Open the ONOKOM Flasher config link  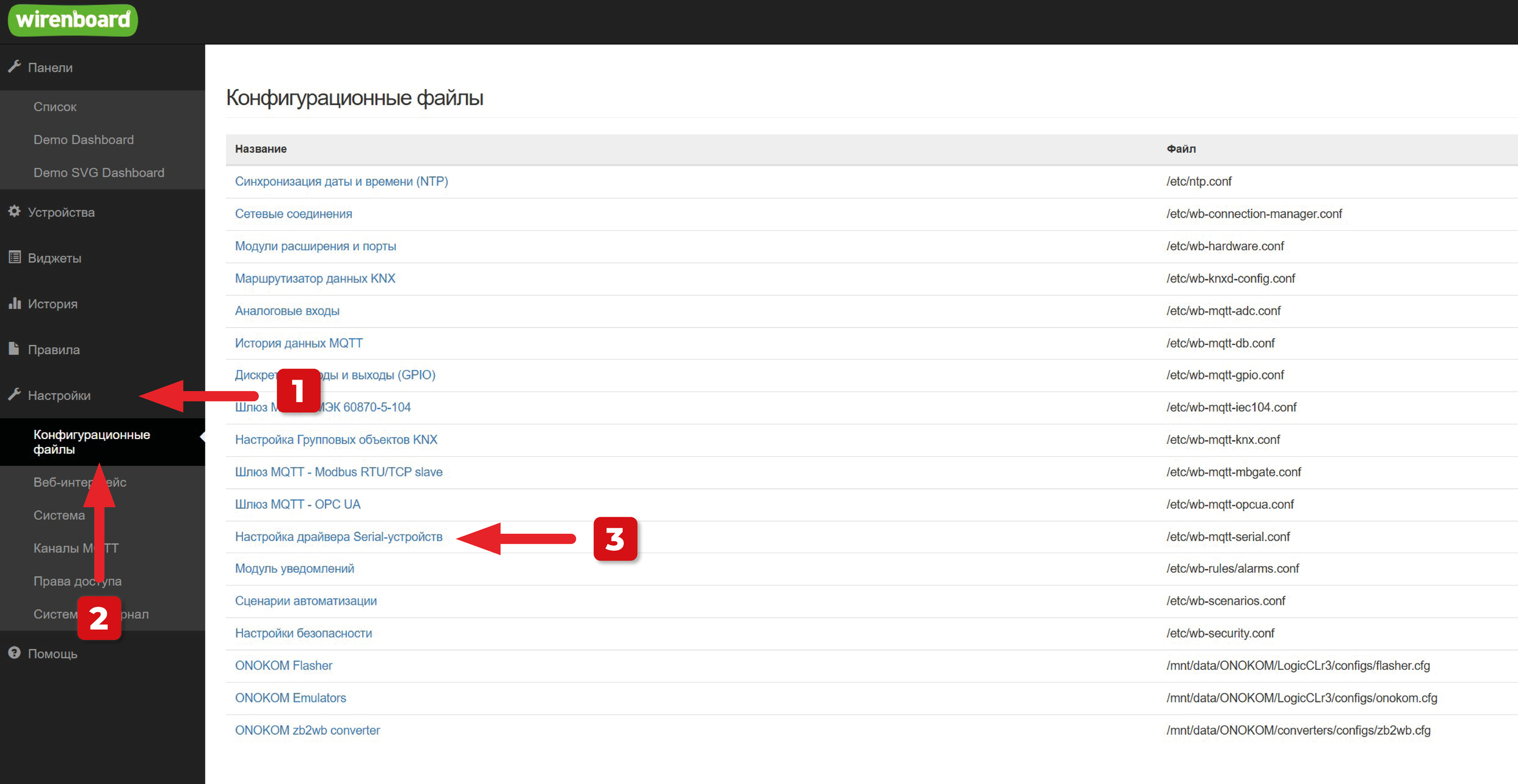[x=283, y=666]
